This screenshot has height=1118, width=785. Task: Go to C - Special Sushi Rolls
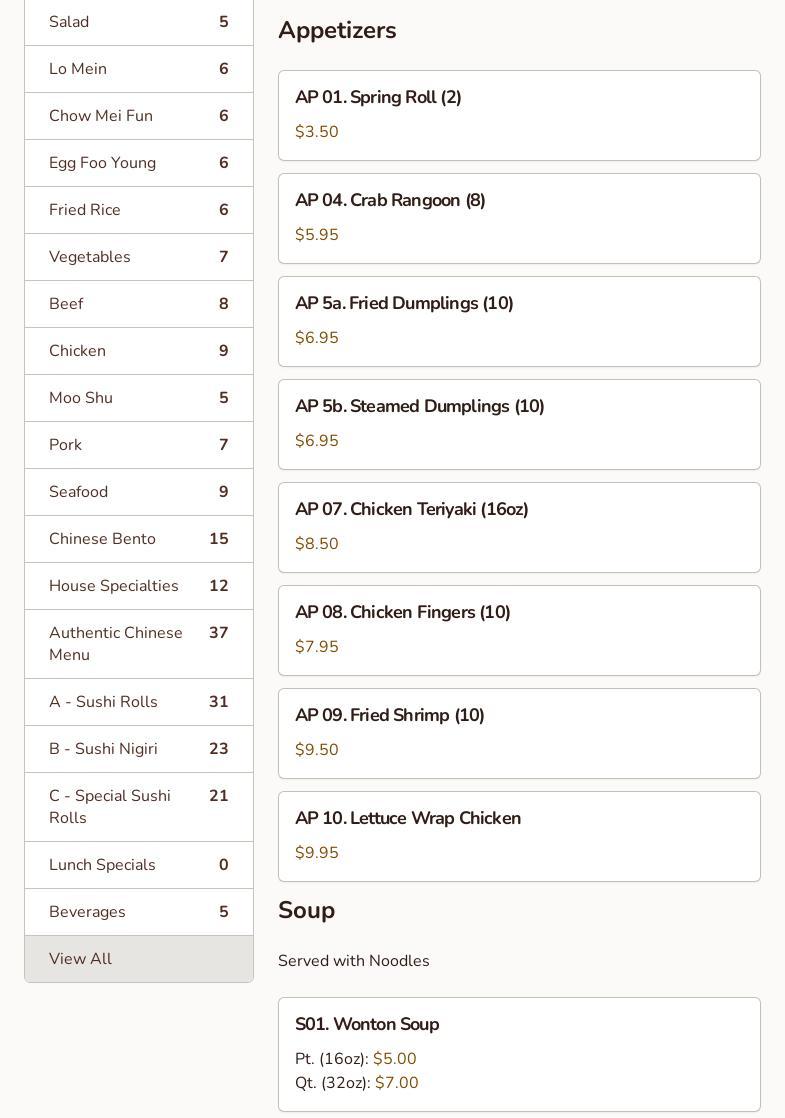pyautogui.click(x=138, y=807)
